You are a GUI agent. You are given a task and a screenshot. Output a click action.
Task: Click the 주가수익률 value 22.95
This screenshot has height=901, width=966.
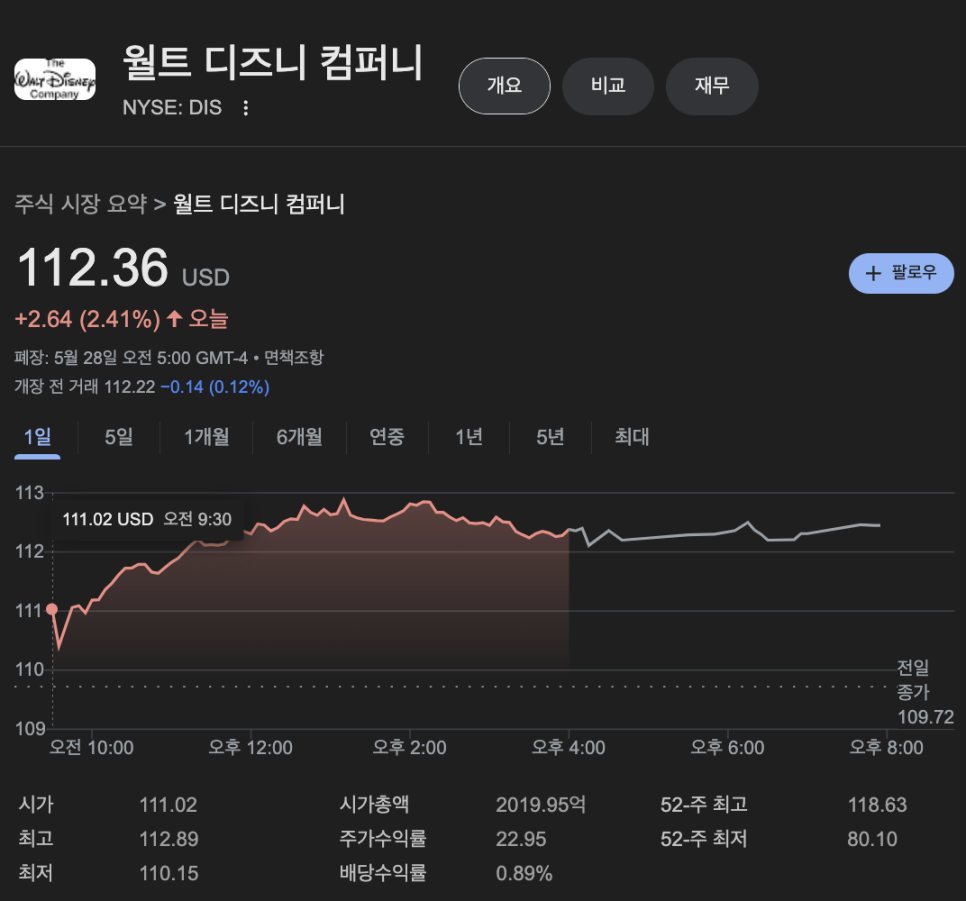521,839
